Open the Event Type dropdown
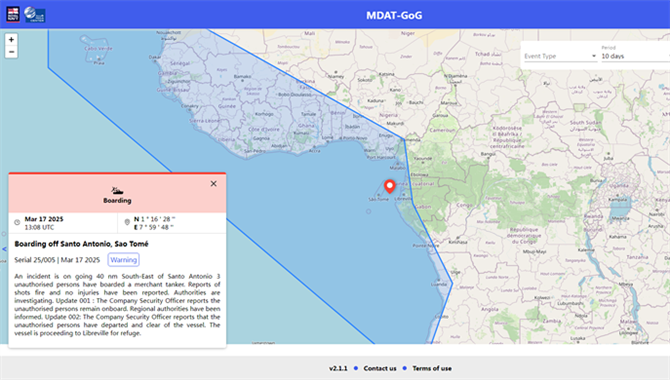Screen dimensions: 670x380 click(560, 56)
